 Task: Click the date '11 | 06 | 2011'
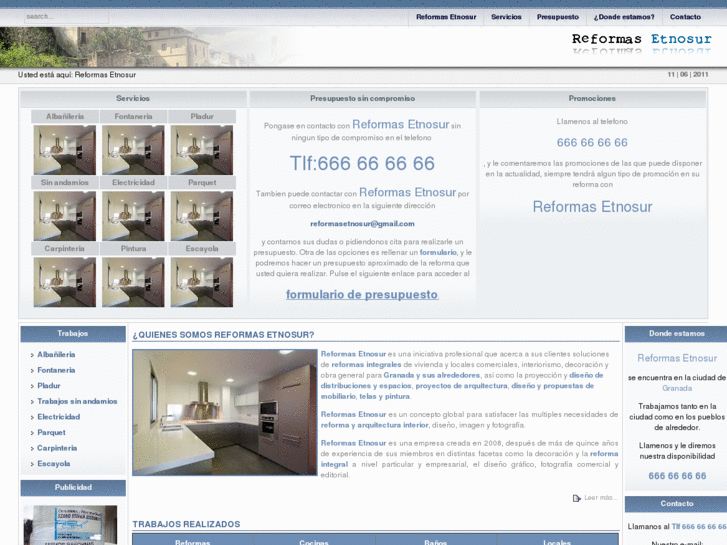688,74
